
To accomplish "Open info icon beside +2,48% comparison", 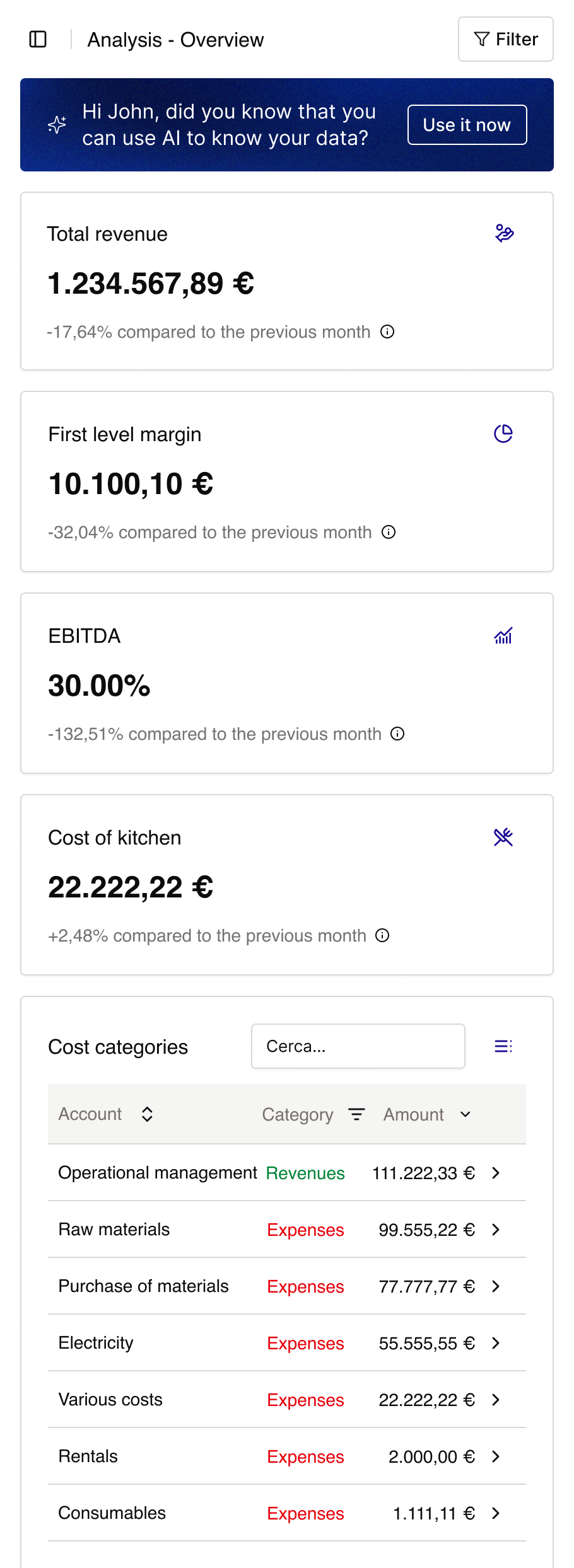I will 382,935.
